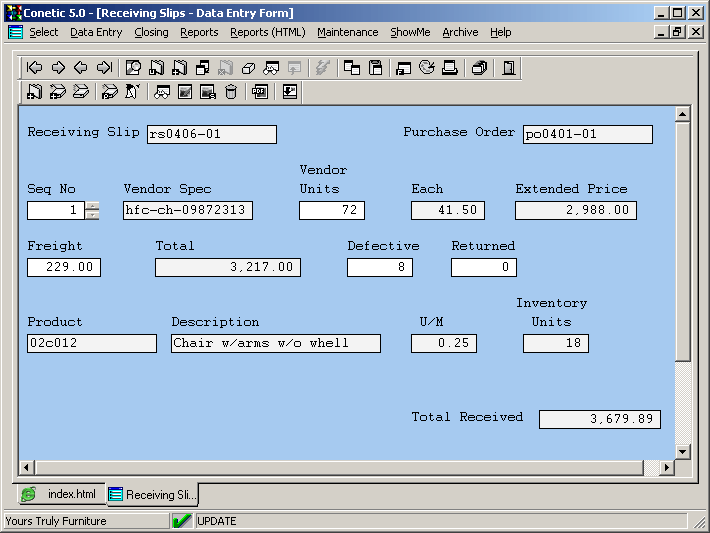Decrease Seq No with down stepper arrow
The width and height of the screenshot is (710, 533).
(92, 215)
